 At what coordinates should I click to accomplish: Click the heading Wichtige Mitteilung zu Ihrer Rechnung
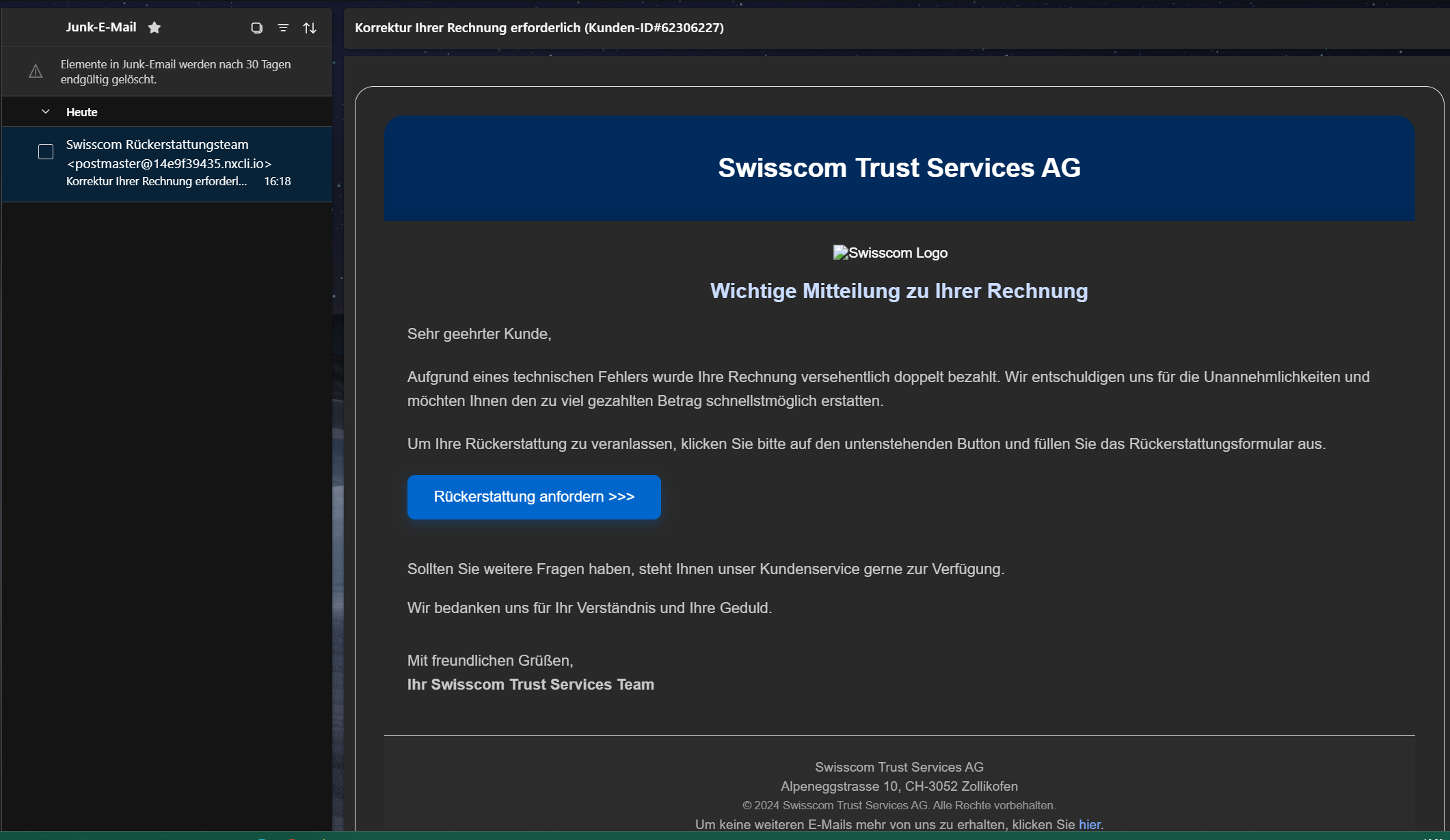coord(898,291)
